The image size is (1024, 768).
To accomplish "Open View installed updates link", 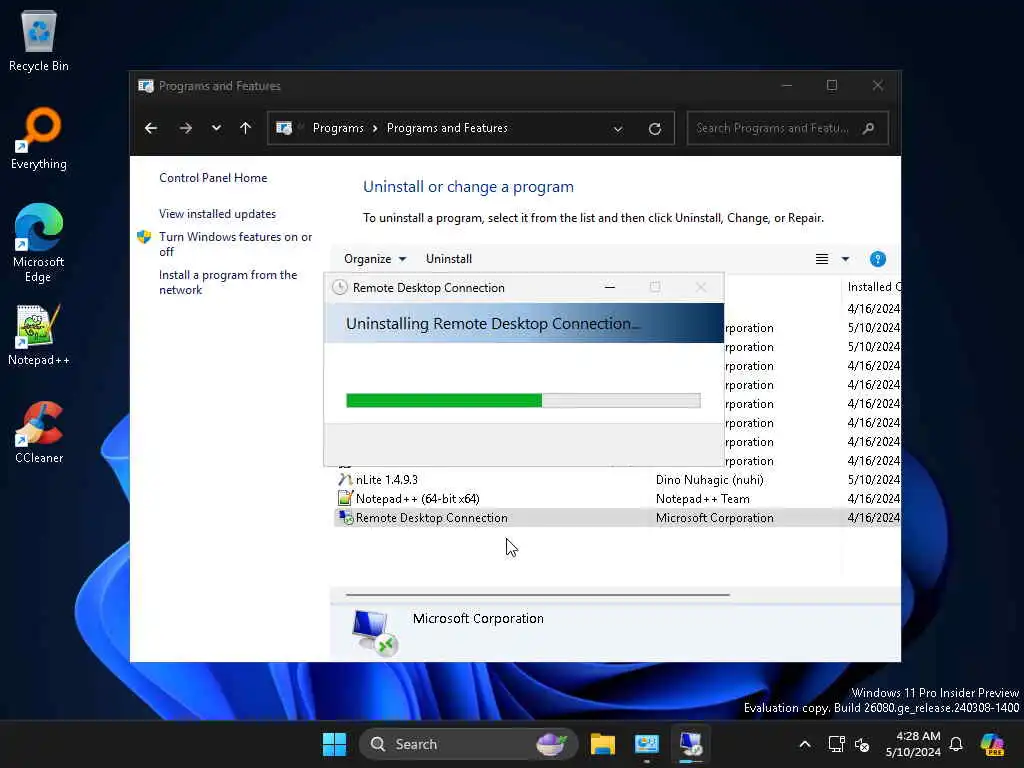I will (x=217, y=214).
